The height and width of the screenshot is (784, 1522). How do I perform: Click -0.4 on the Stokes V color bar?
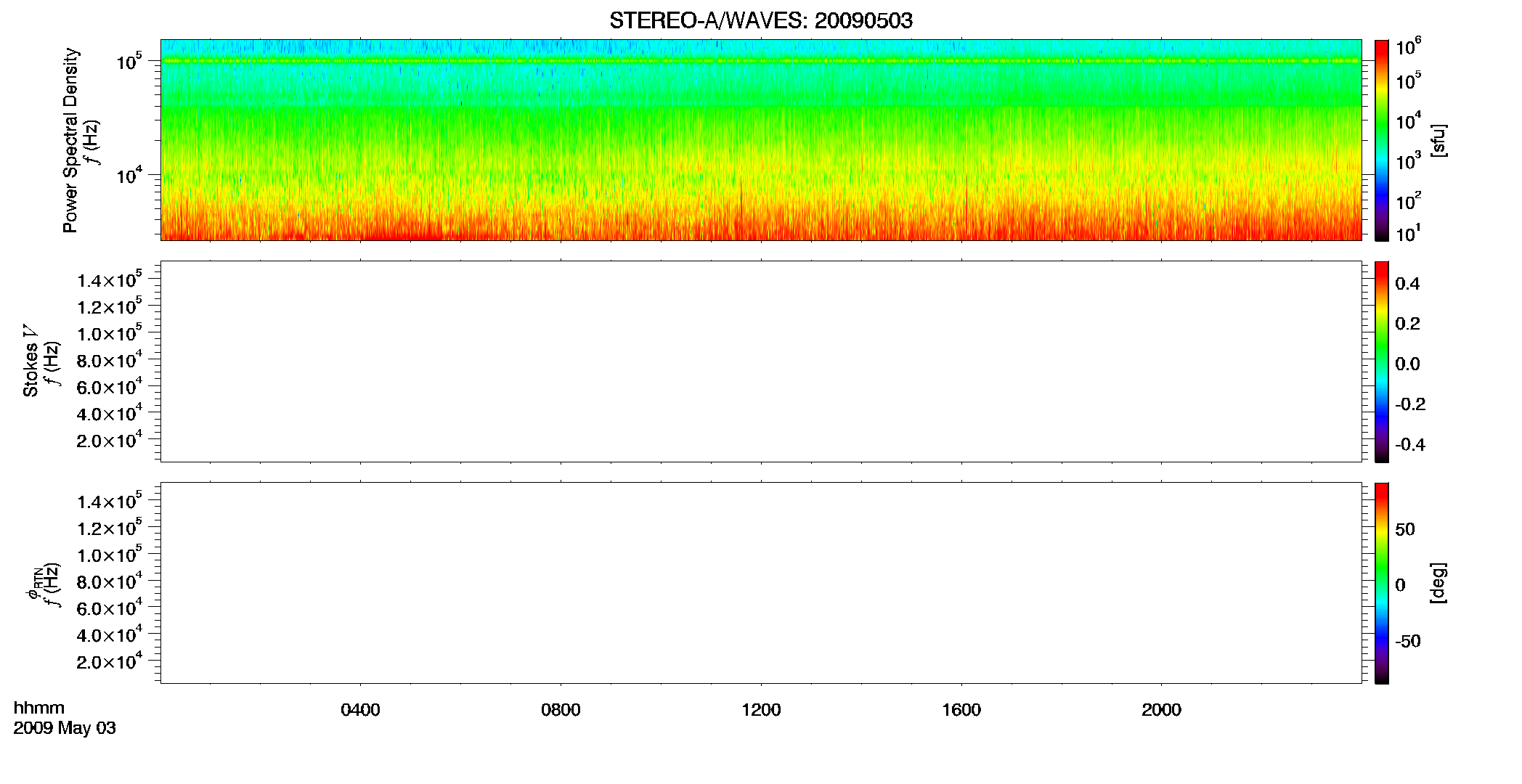(x=1410, y=444)
